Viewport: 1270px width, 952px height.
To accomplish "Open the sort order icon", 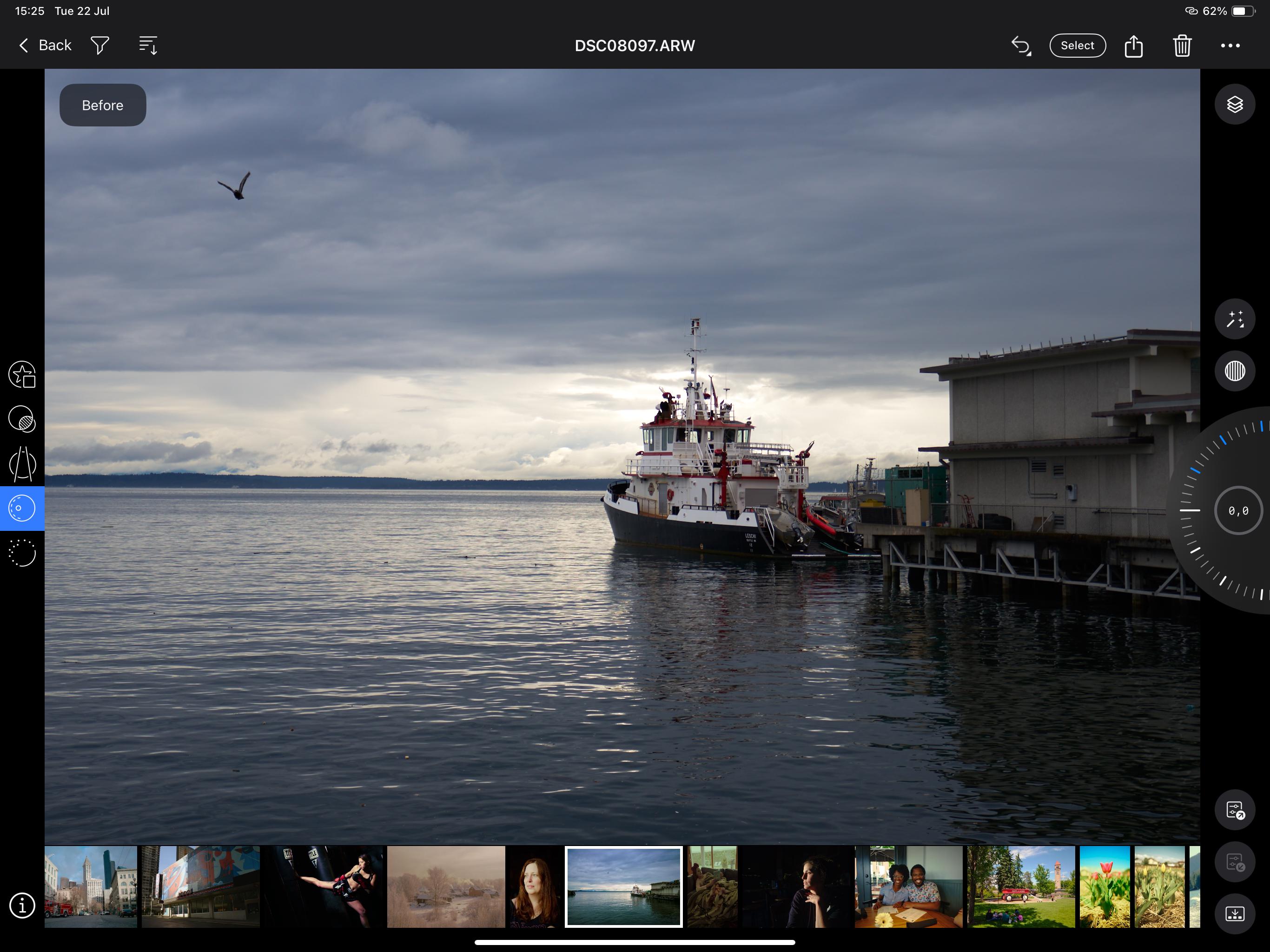I will pyautogui.click(x=148, y=46).
